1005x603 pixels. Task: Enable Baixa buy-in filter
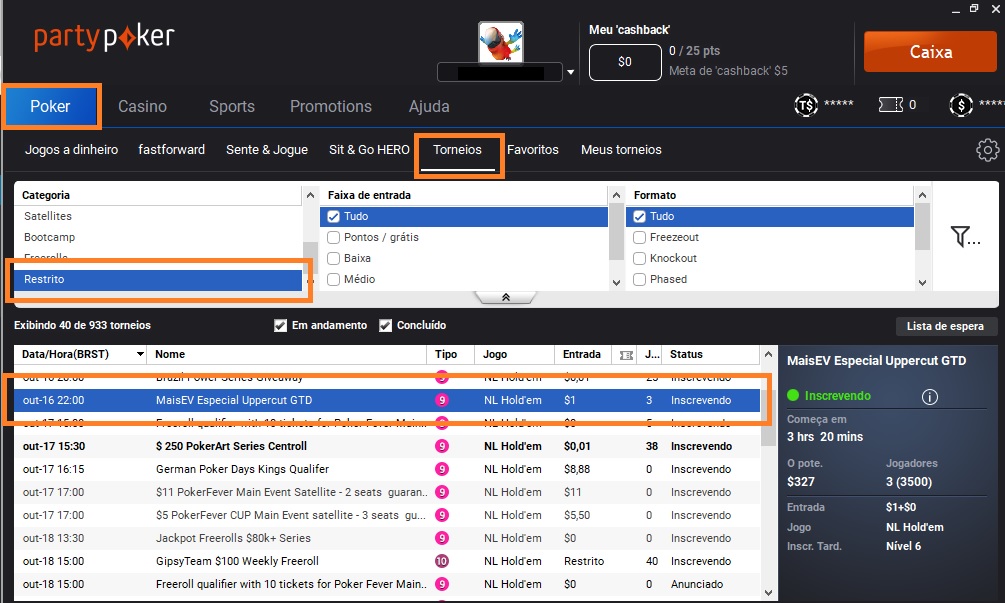click(333, 259)
